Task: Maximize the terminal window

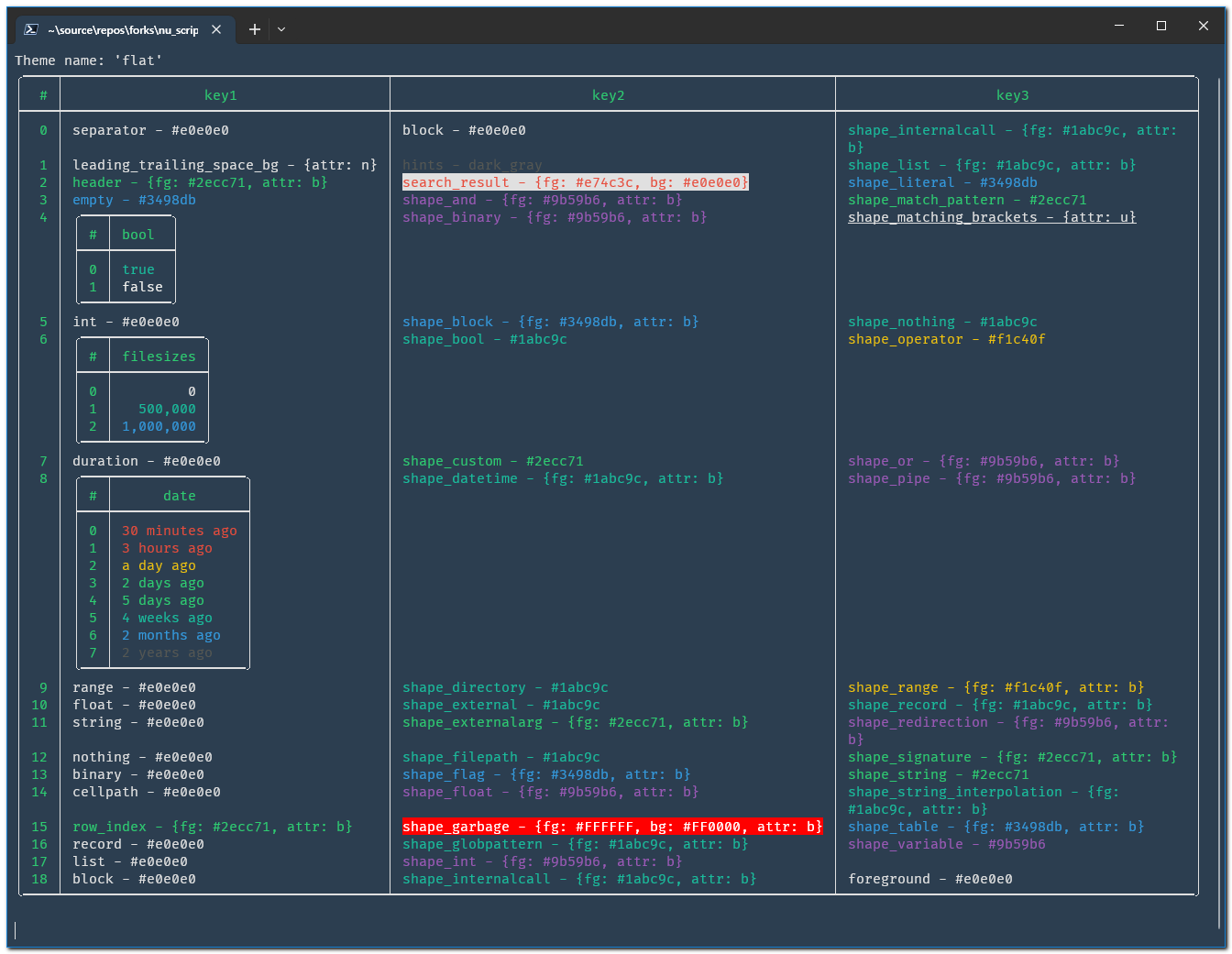Action: pos(1161,26)
